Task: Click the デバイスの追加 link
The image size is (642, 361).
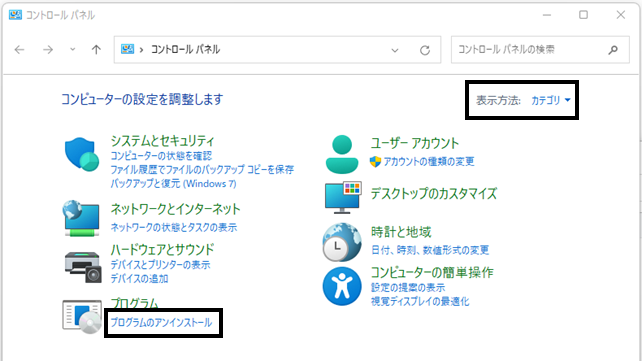Action: (139, 279)
